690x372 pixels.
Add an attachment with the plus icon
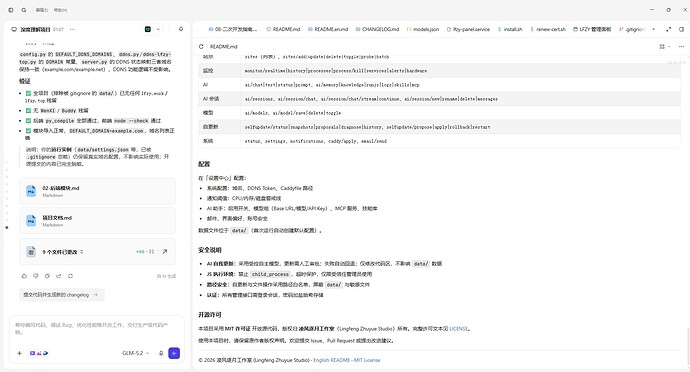19,353
